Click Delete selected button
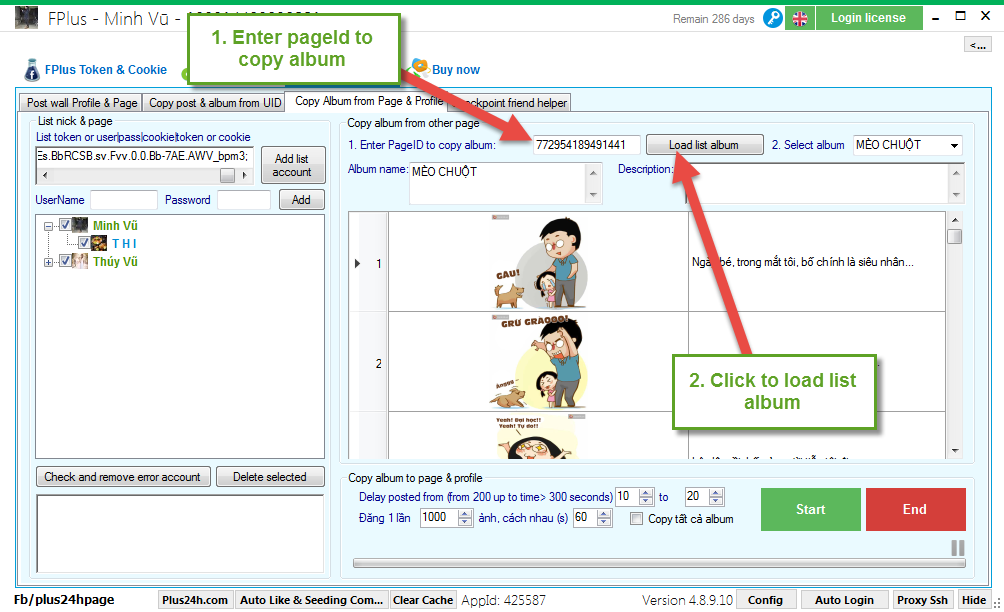Viewport: 1004px width, 612px height. point(270,477)
